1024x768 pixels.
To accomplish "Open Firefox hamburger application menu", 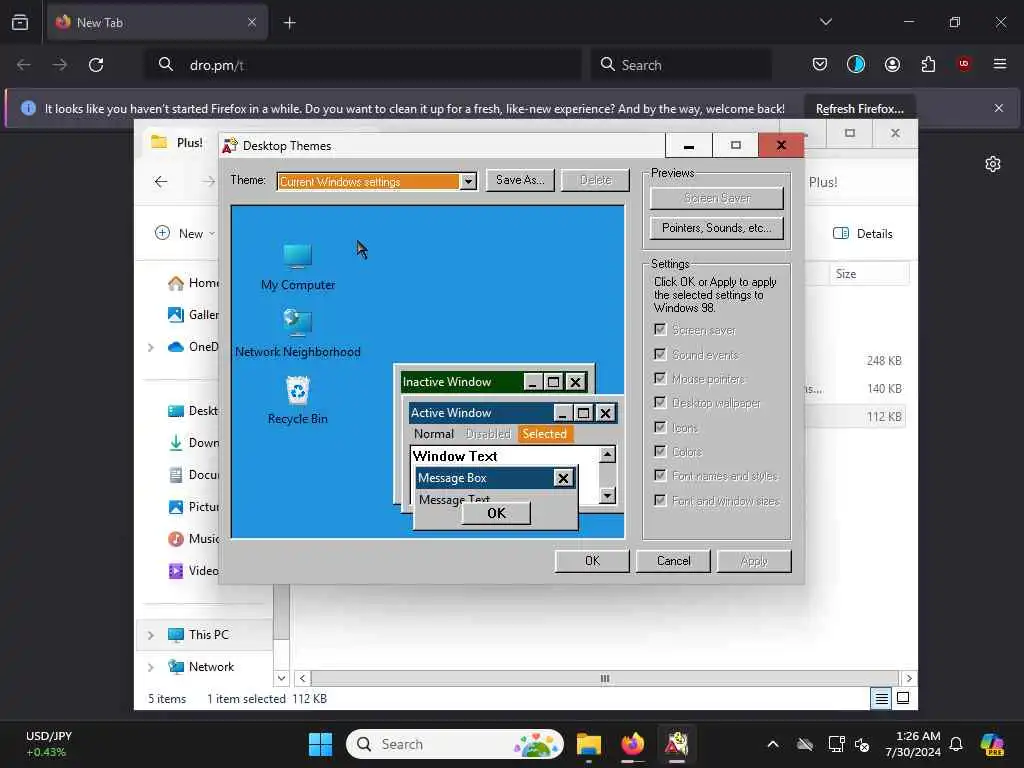I will [1000, 64].
